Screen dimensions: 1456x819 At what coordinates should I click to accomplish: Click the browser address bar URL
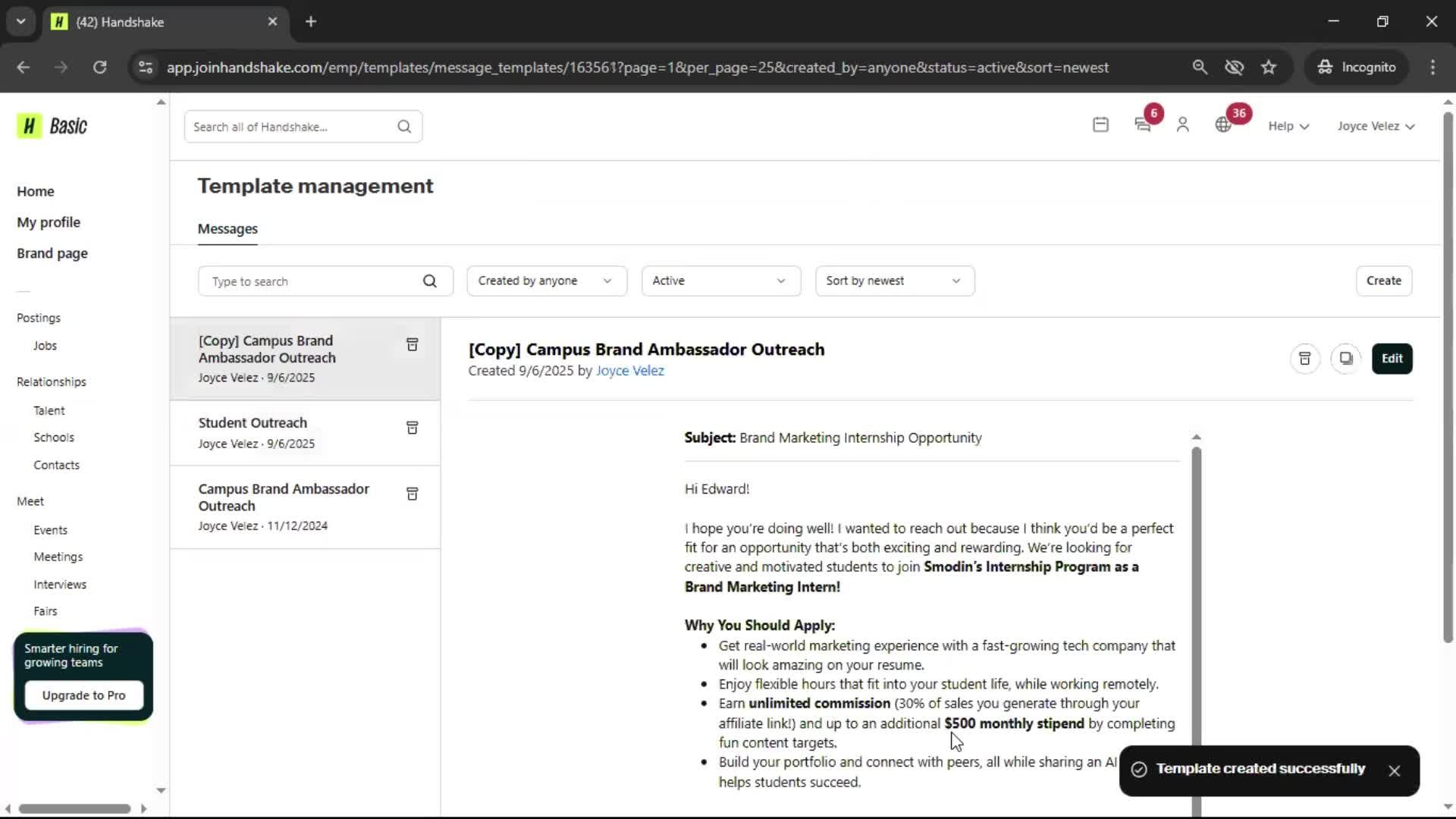coord(637,67)
